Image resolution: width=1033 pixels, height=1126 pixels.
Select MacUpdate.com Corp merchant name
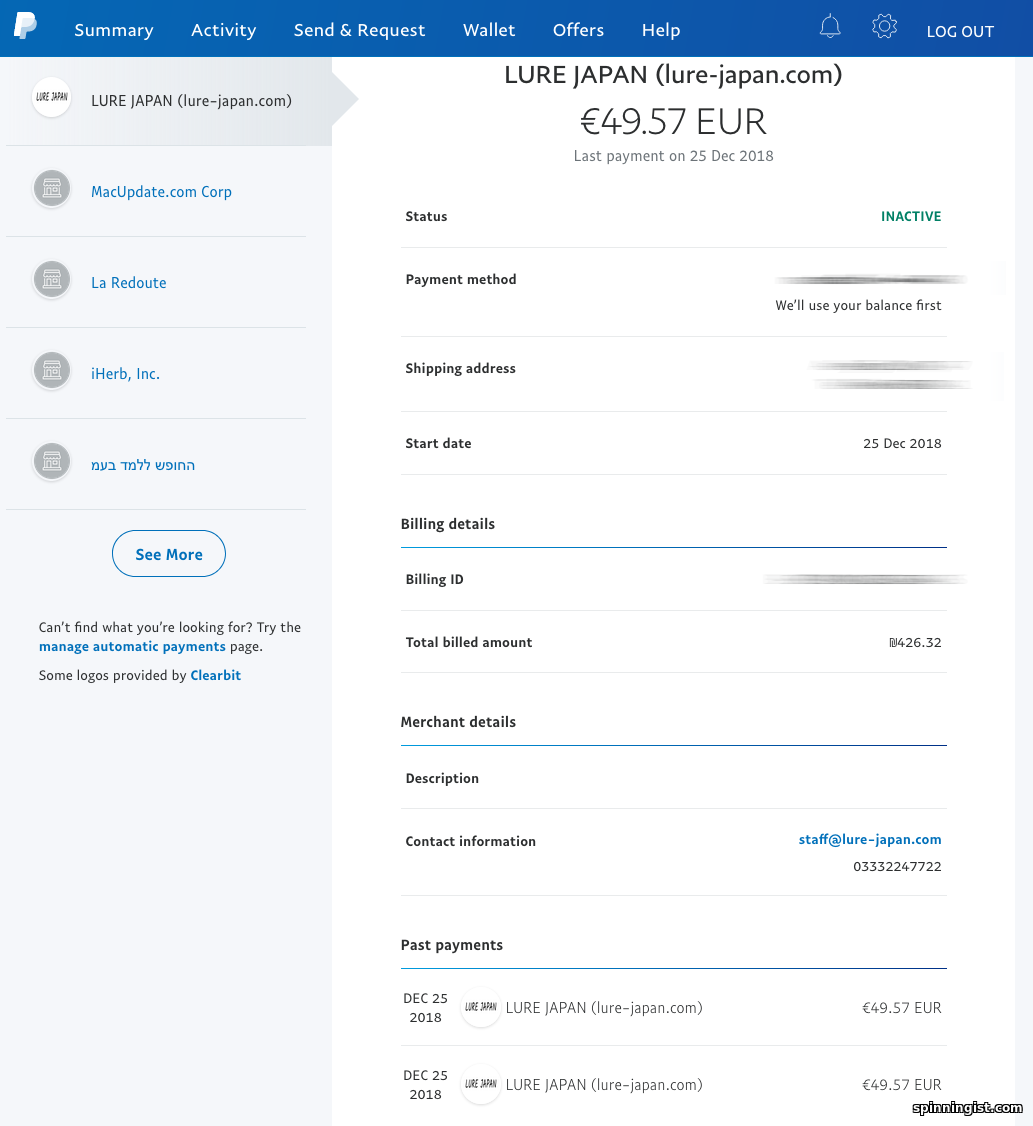point(161,192)
